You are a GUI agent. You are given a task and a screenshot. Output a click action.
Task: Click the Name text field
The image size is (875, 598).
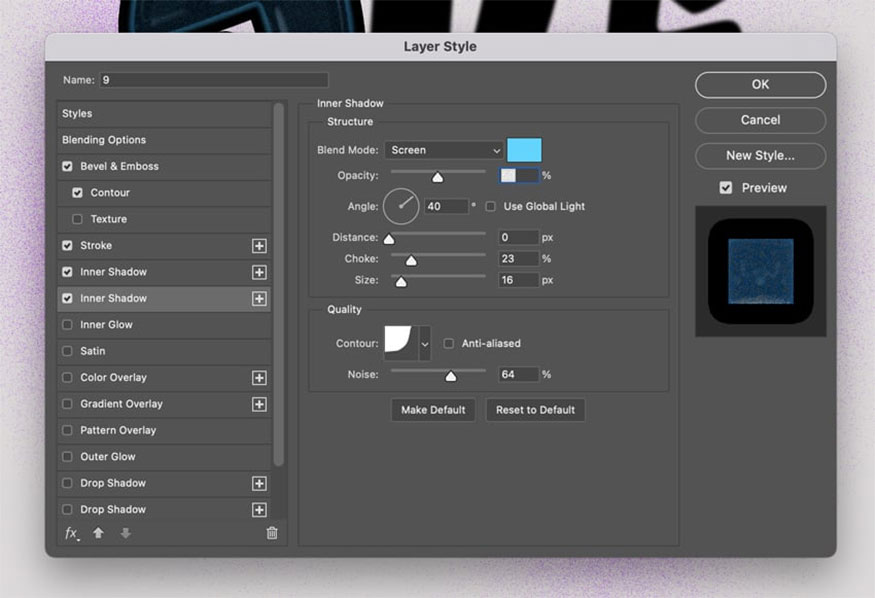(213, 80)
